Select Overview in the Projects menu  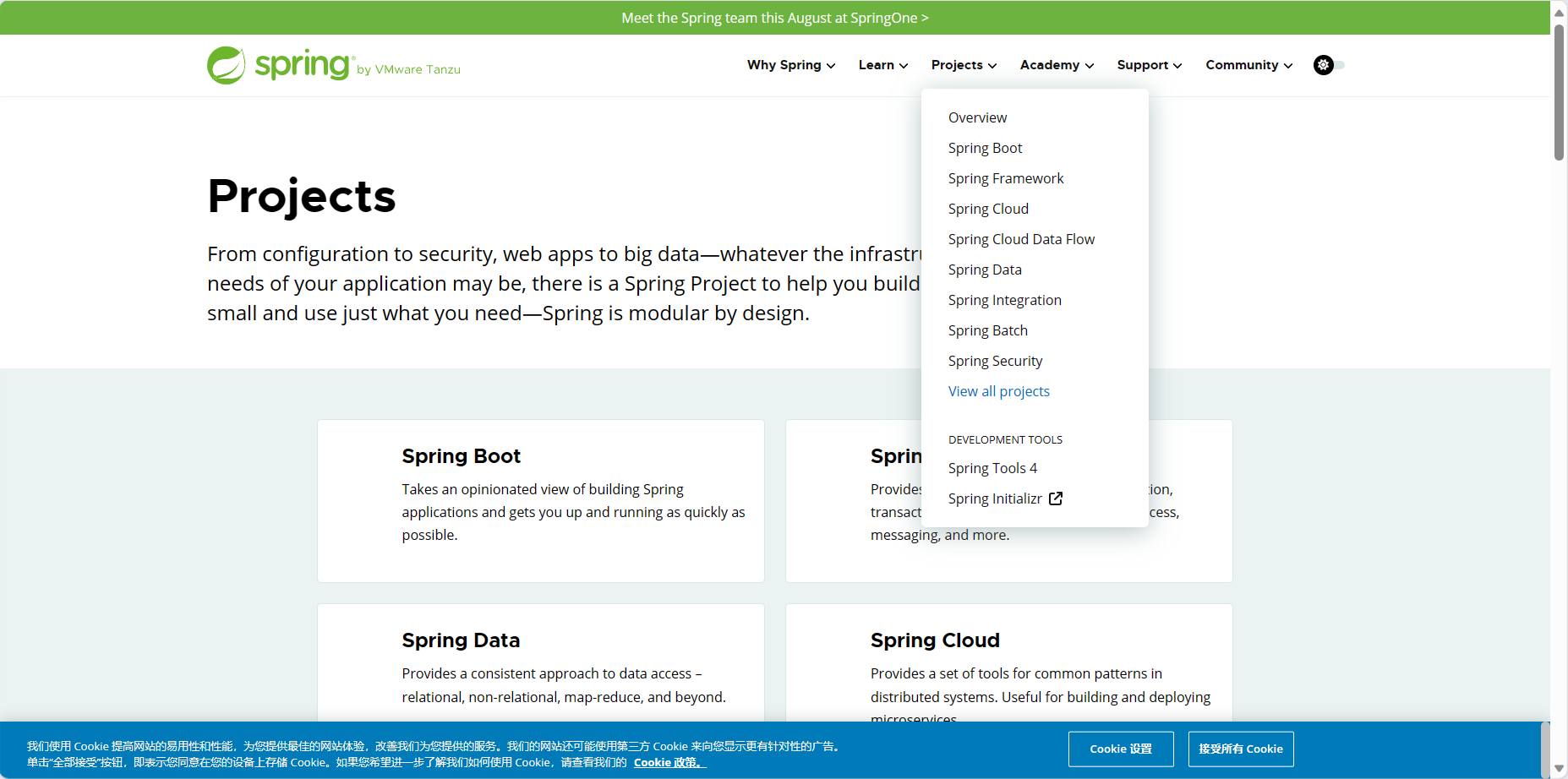(977, 117)
